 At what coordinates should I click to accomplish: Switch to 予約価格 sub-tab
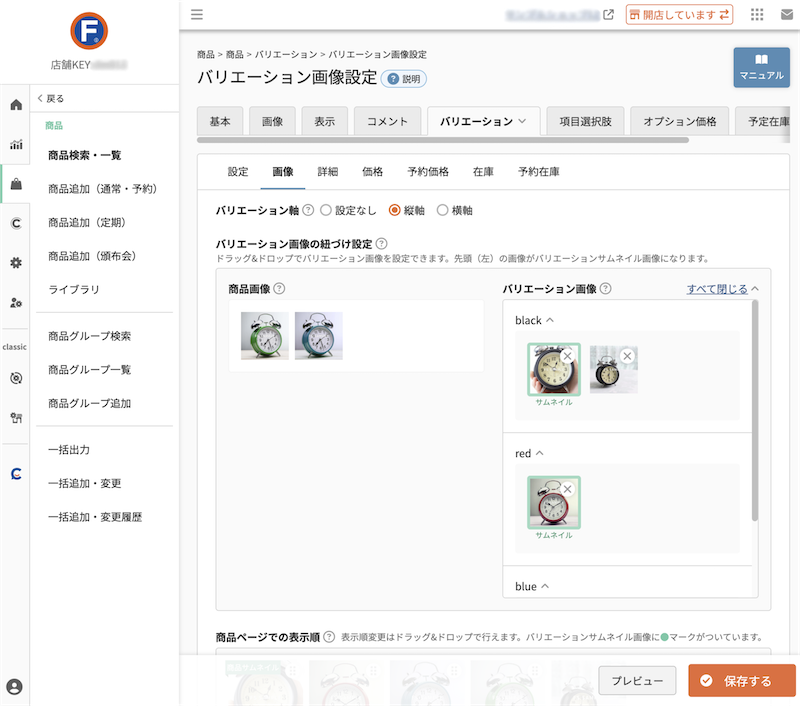428,172
